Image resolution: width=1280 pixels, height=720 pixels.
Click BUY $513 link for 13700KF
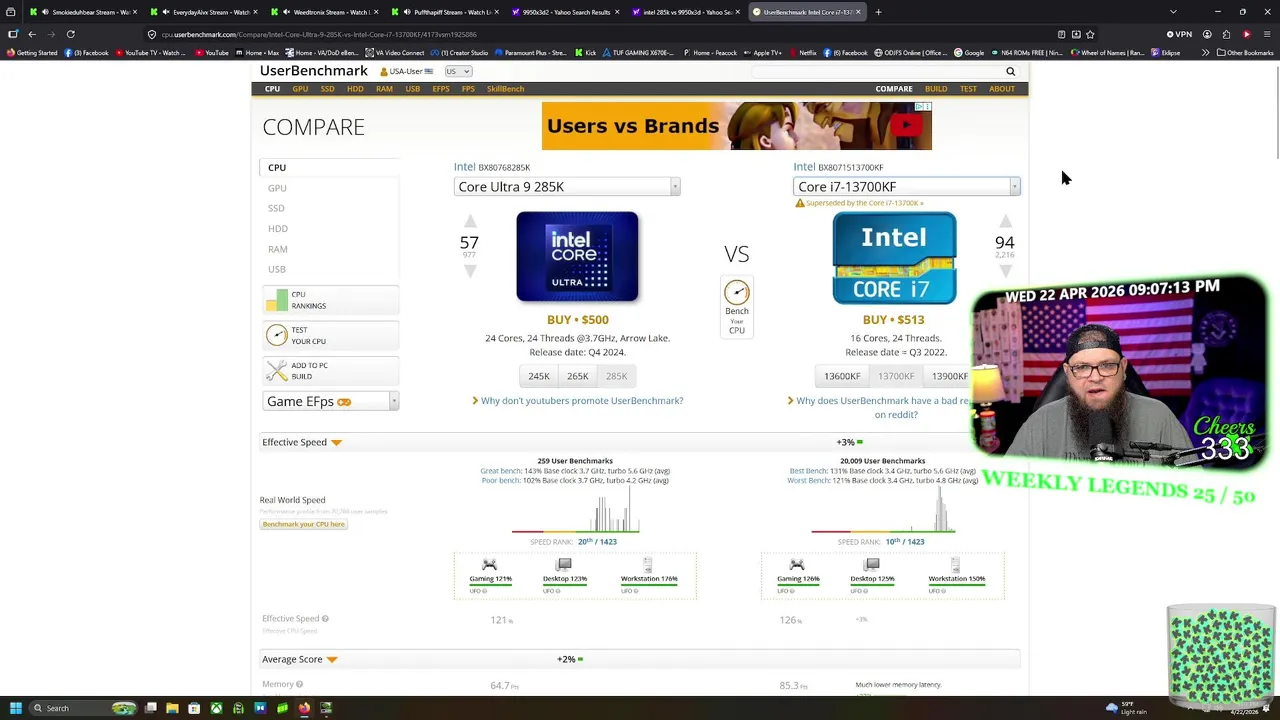893,320
